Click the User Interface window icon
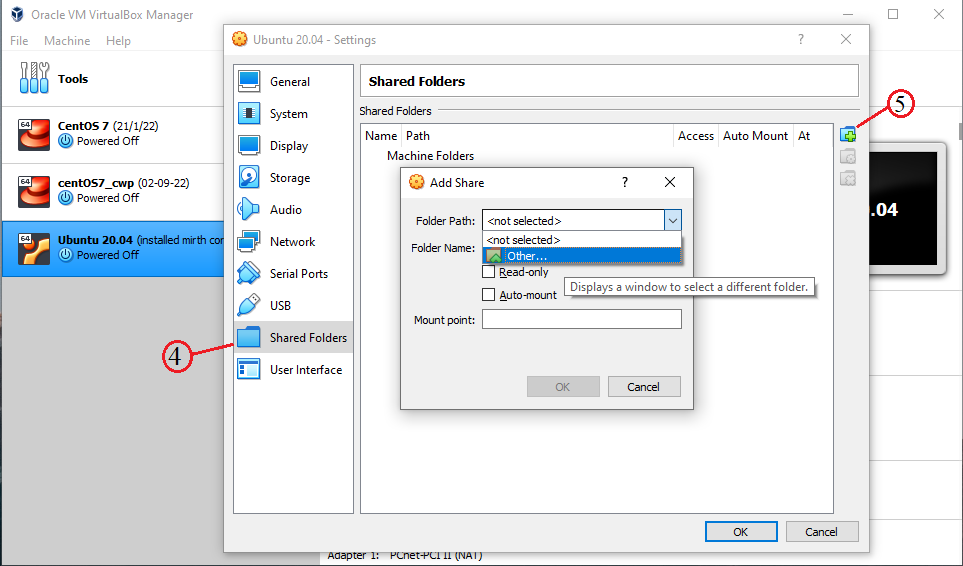 [249, 370]
